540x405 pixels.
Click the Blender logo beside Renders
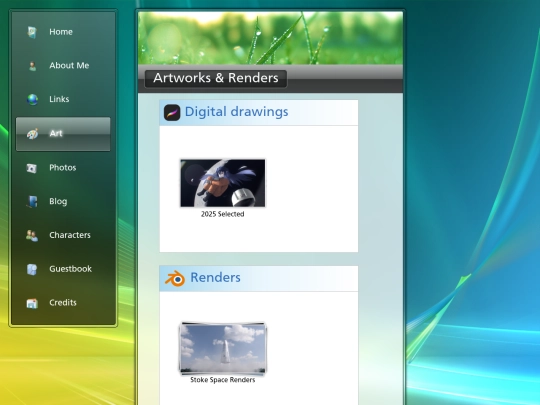175,278
